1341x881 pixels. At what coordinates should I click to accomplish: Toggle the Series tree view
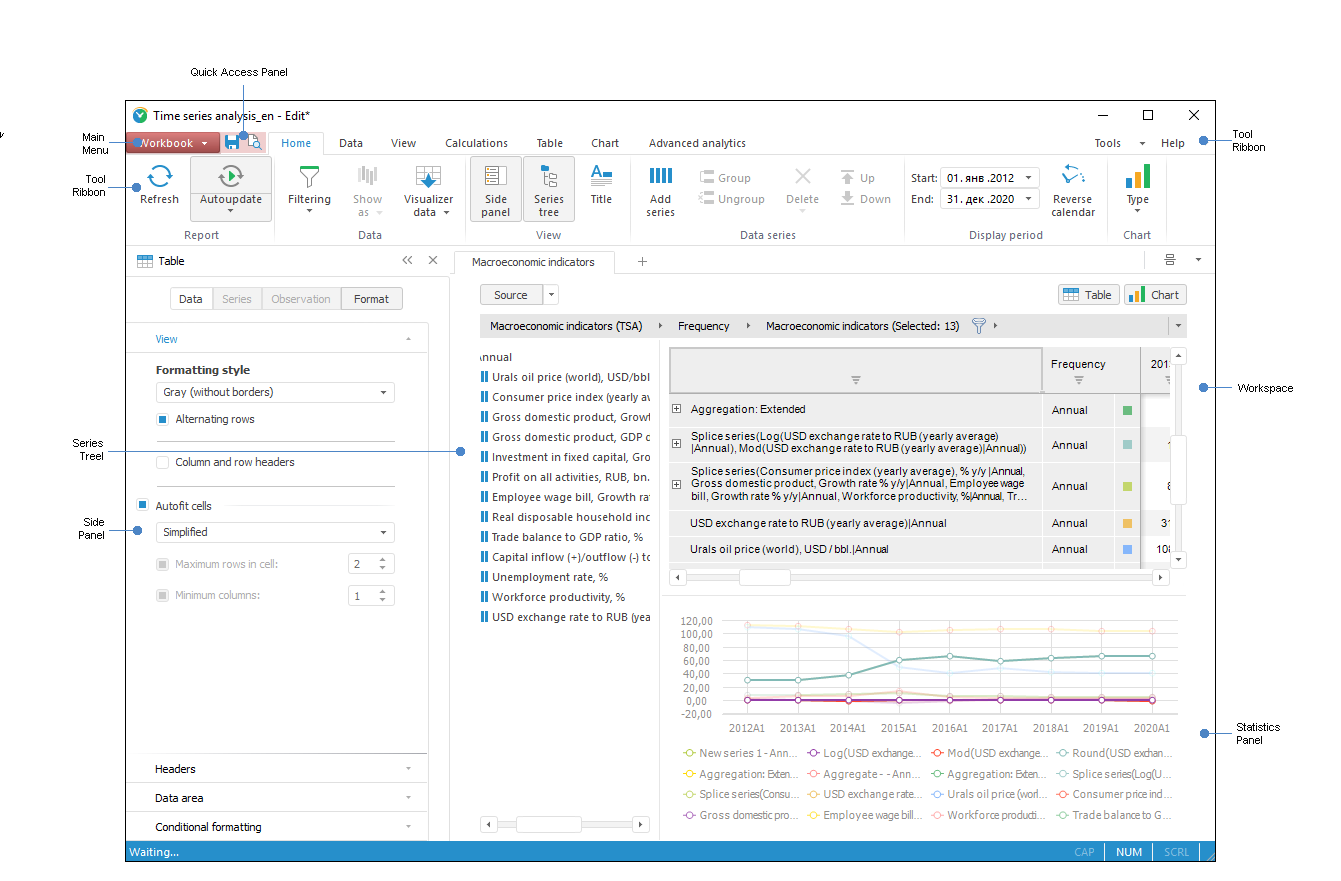[548, 188]
